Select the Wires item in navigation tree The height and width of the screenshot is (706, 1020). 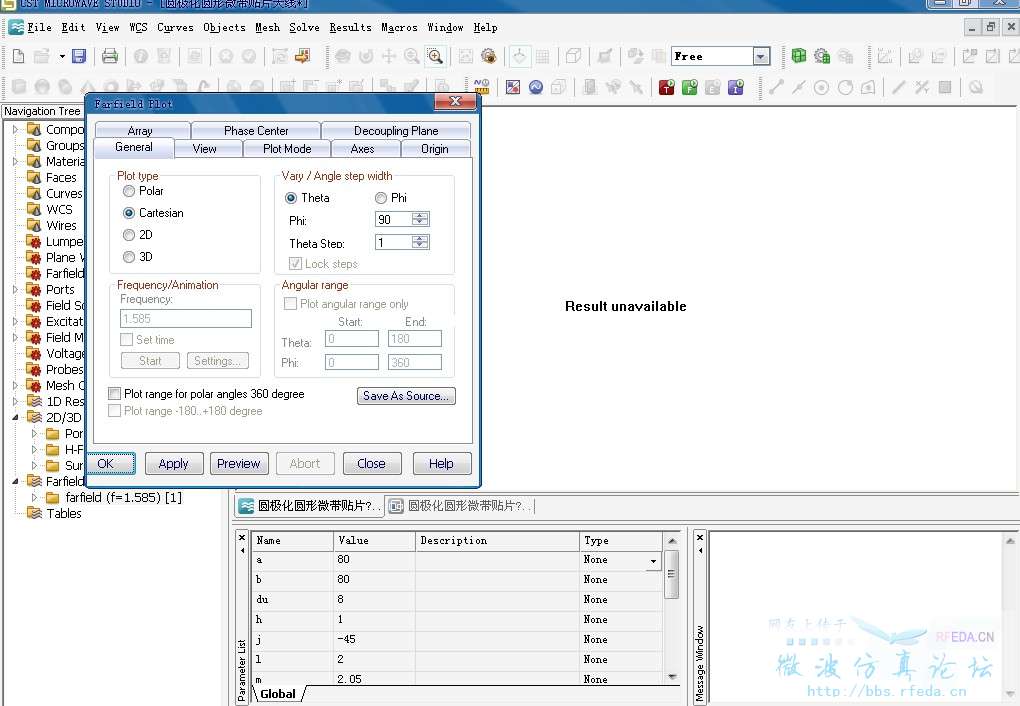(61, 226)
